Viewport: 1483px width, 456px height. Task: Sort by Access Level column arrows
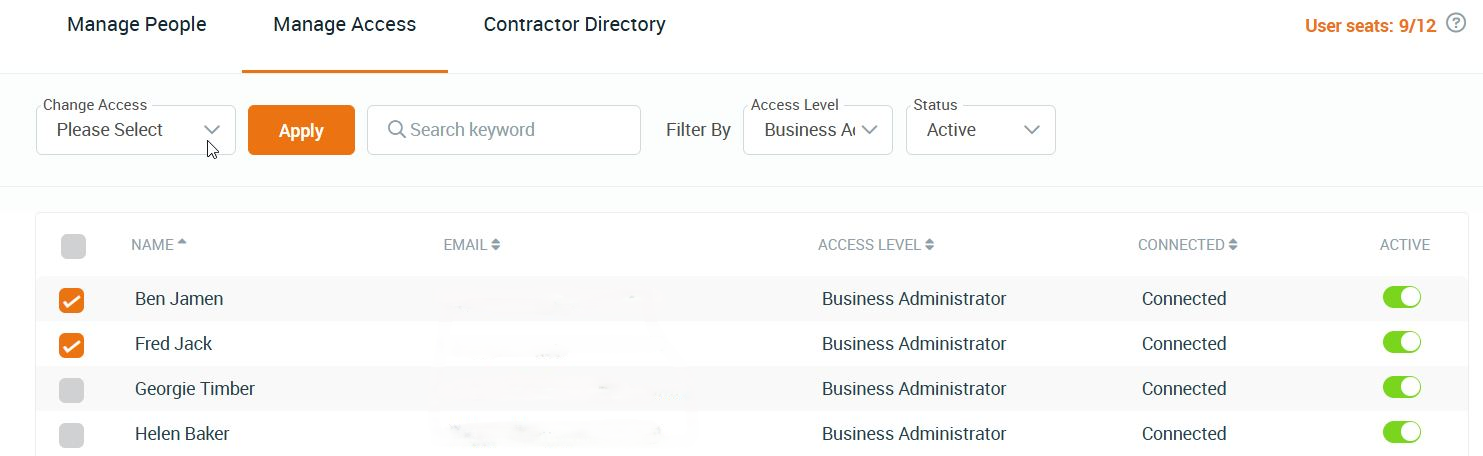(930, 245)
